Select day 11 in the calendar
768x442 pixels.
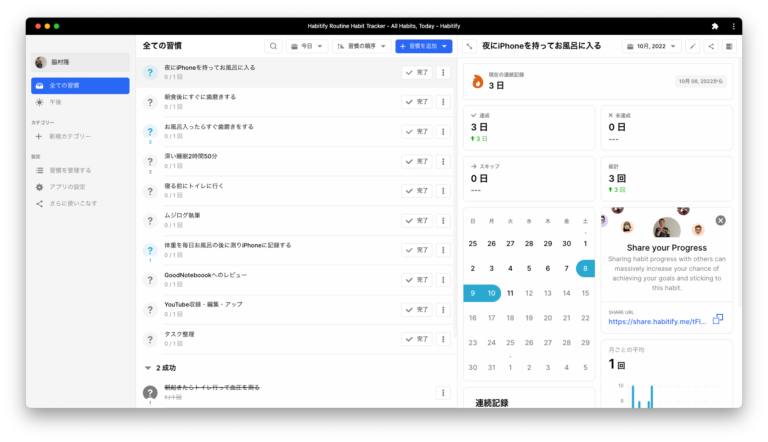pos(510,293)
